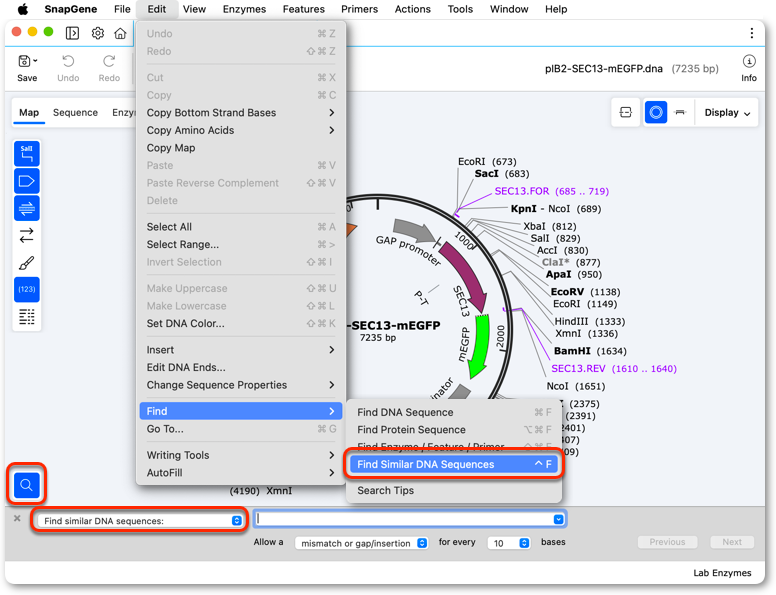Click the magnifier search icon
The image size is (776, 595).
tap(27, 485)
